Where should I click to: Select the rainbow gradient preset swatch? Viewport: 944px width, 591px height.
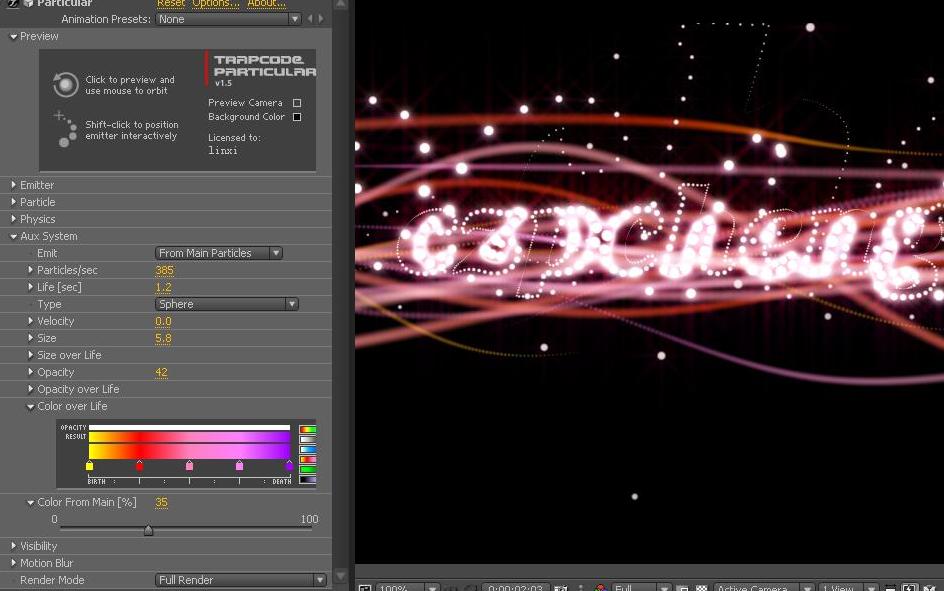(308, 430)
